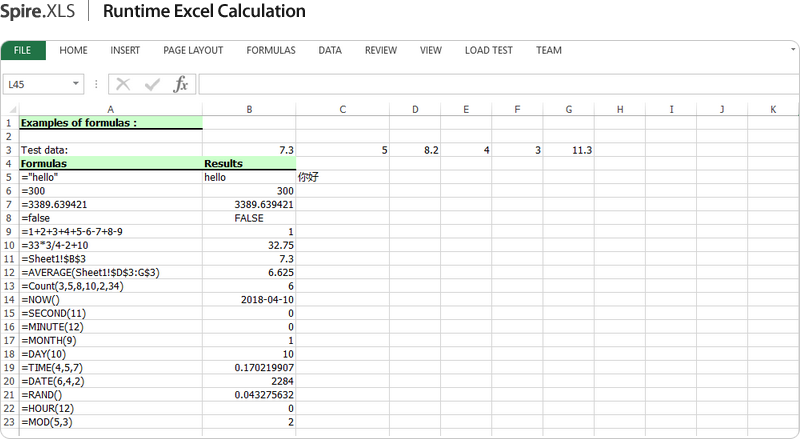The image size is (800, 440).
Task: Click the Insert Function fx icon
Action: [181, 85]
